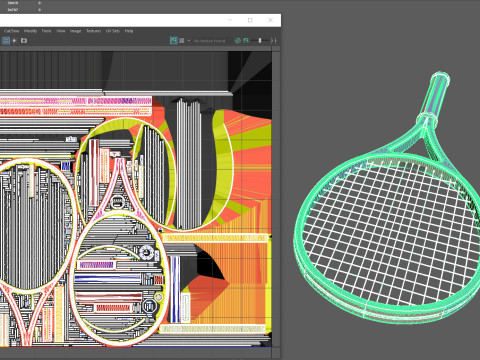The height and width of the screenshot is (360, 480).
Task: Open the Image menu
Action: pyautogui.click(x=76, y=31)
